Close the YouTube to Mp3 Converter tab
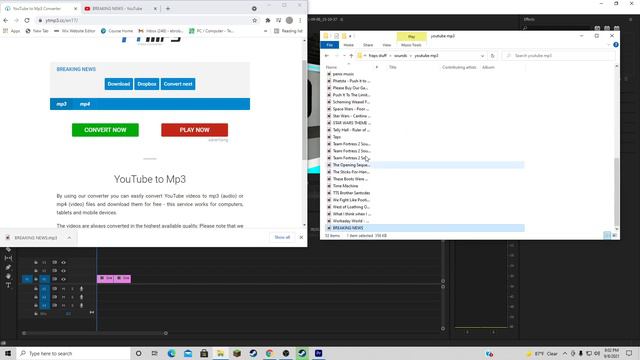Screen dimensions: 640x360 (76, 9)
